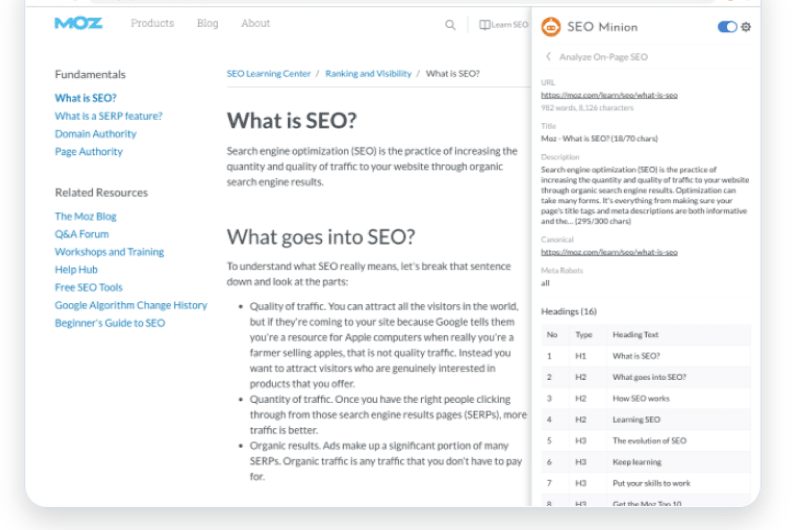Open Google Algorithm Change History link
The width and height of the screenshot is (800, 530).
click(x=131, y=305)
